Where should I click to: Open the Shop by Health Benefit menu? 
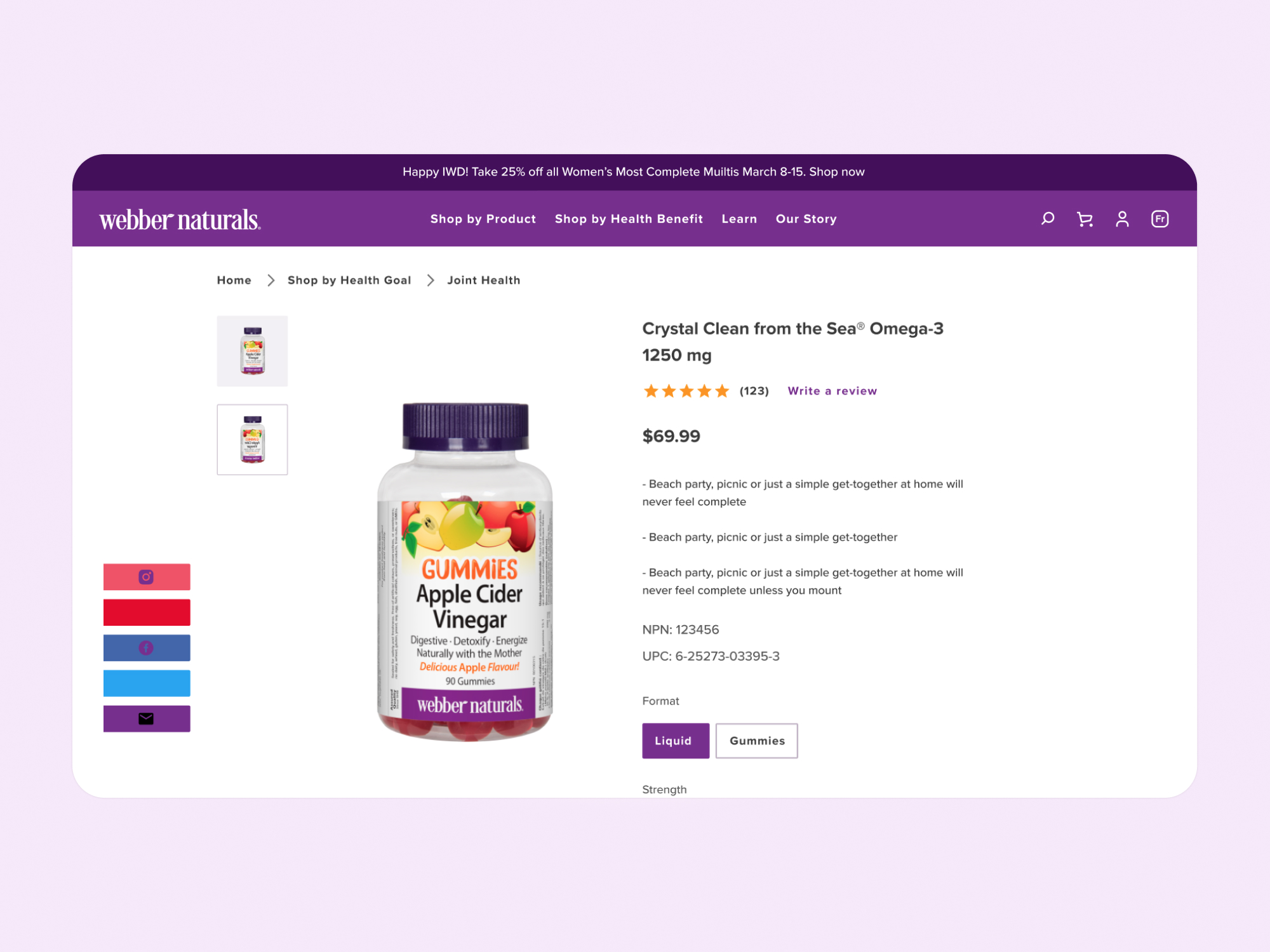pyautogui.click(x=629, y=219)
